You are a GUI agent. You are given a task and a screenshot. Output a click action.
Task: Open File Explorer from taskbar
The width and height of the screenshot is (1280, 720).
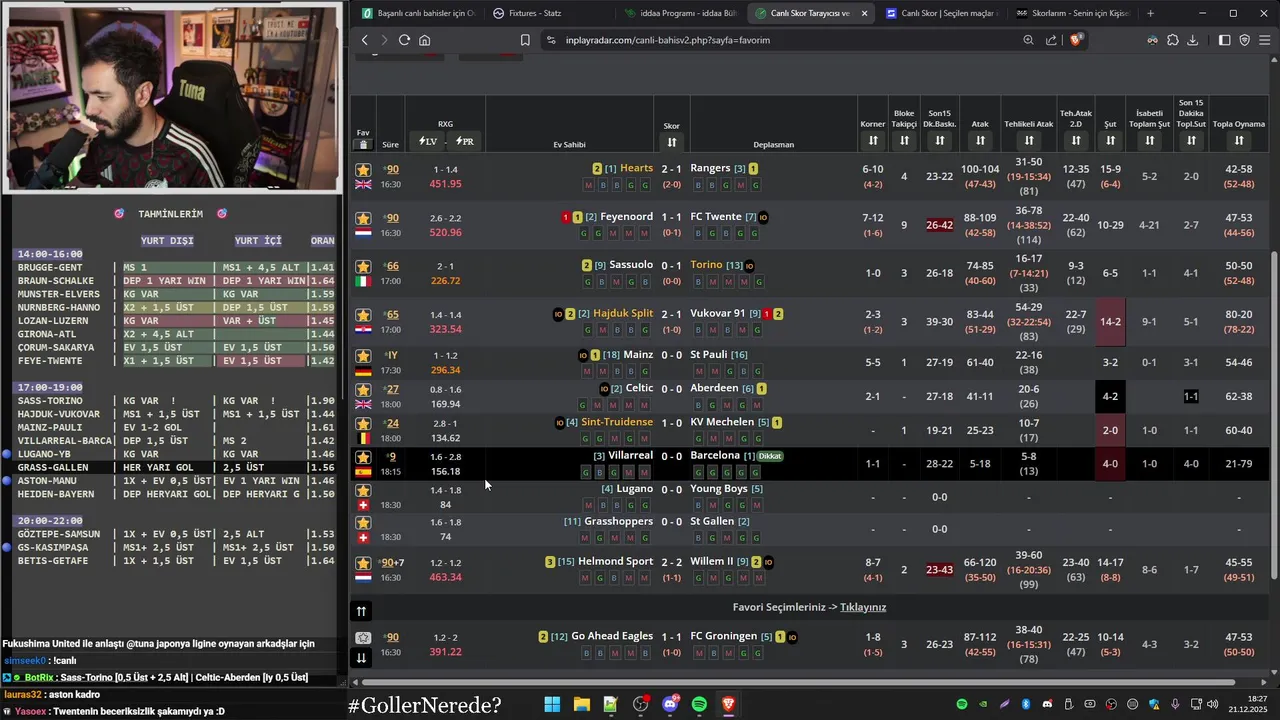[581, 704]
